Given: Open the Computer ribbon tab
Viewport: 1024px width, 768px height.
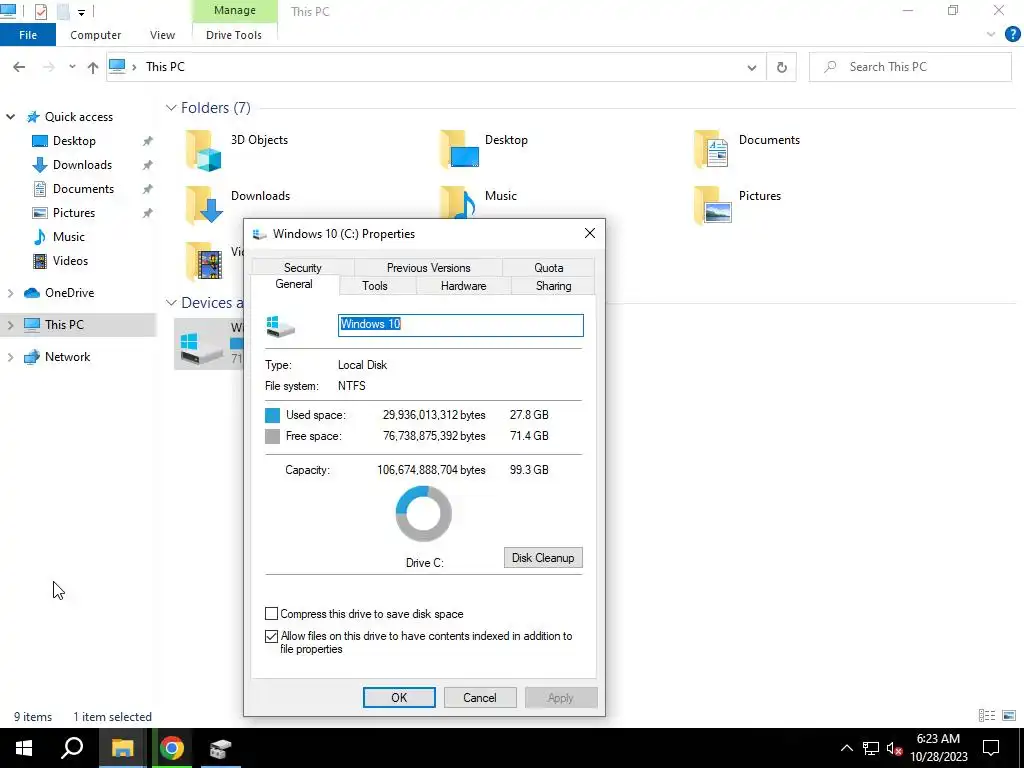Looking at the screenshot, I should click(x=95, y=35).
